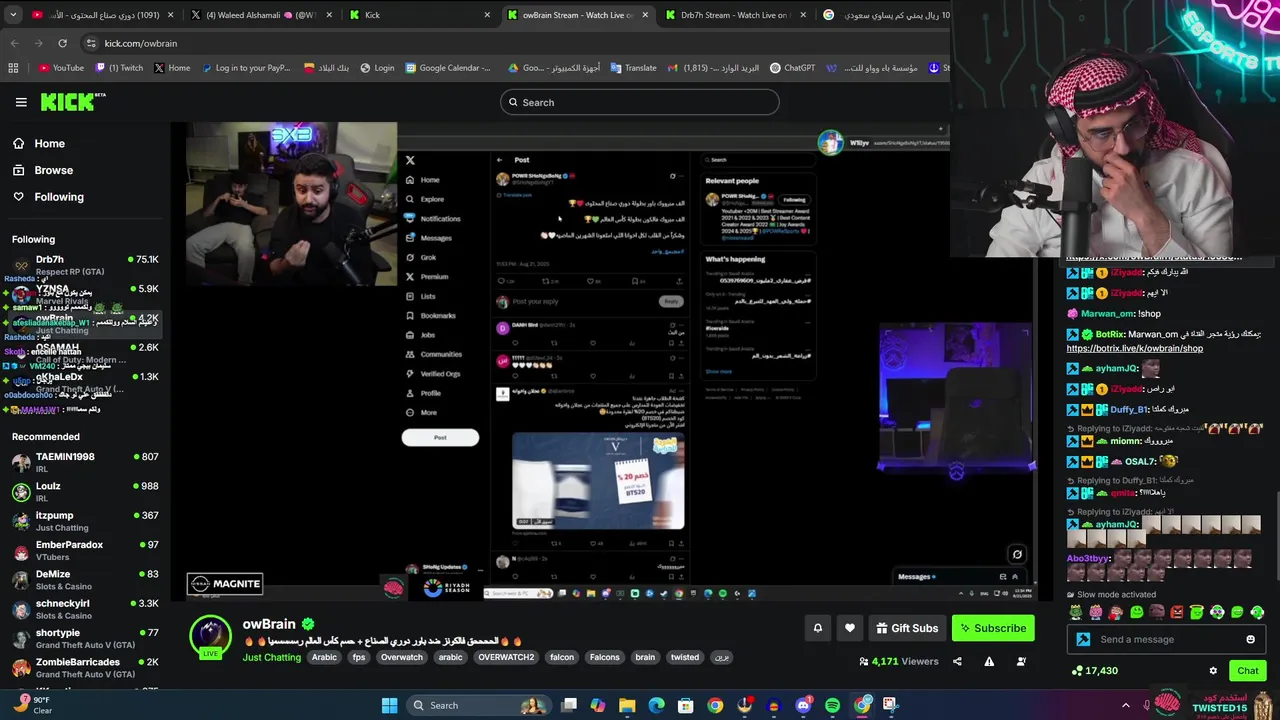
Task: Switch to the Drb7h Stream tab
Action: click(735, 15)
